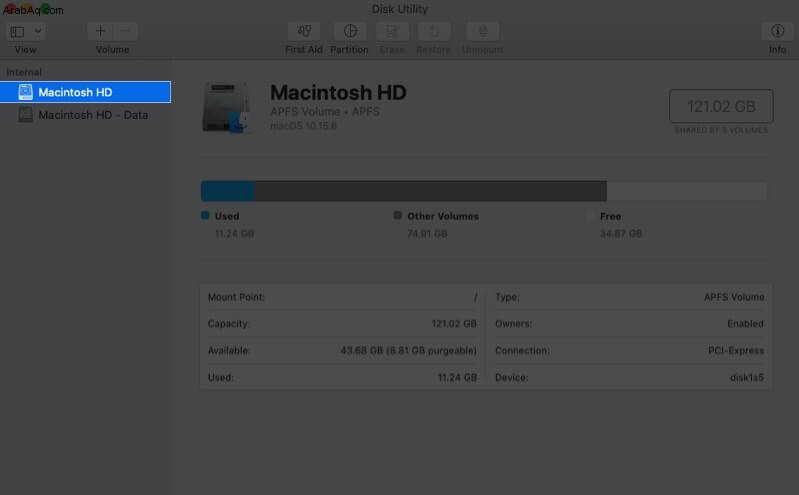Viewport: 799px width, 495px height.
Task: Select Macintosh HD in the sidebar
Action: [86, 92]
